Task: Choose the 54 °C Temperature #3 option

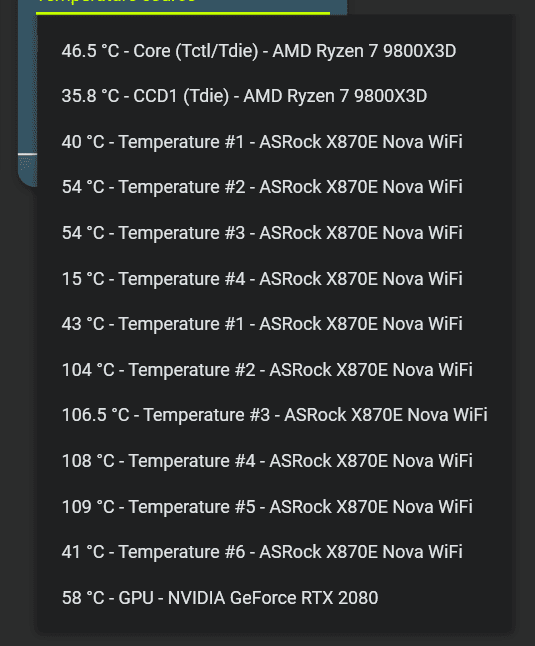Action: click(x=275, y=233)
